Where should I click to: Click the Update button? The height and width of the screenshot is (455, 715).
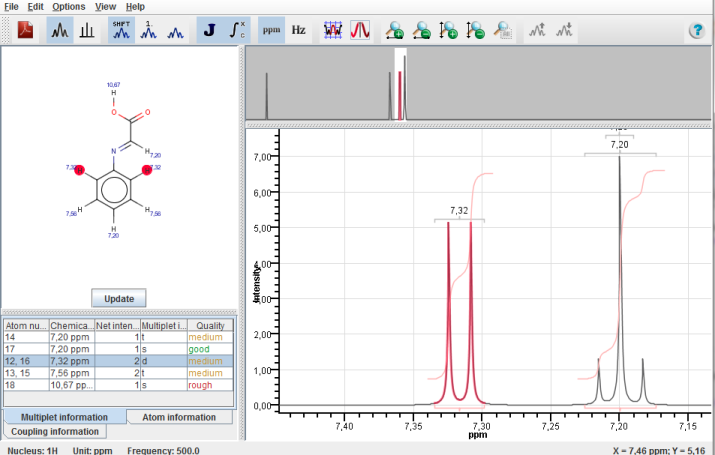(x=119, y=299)
